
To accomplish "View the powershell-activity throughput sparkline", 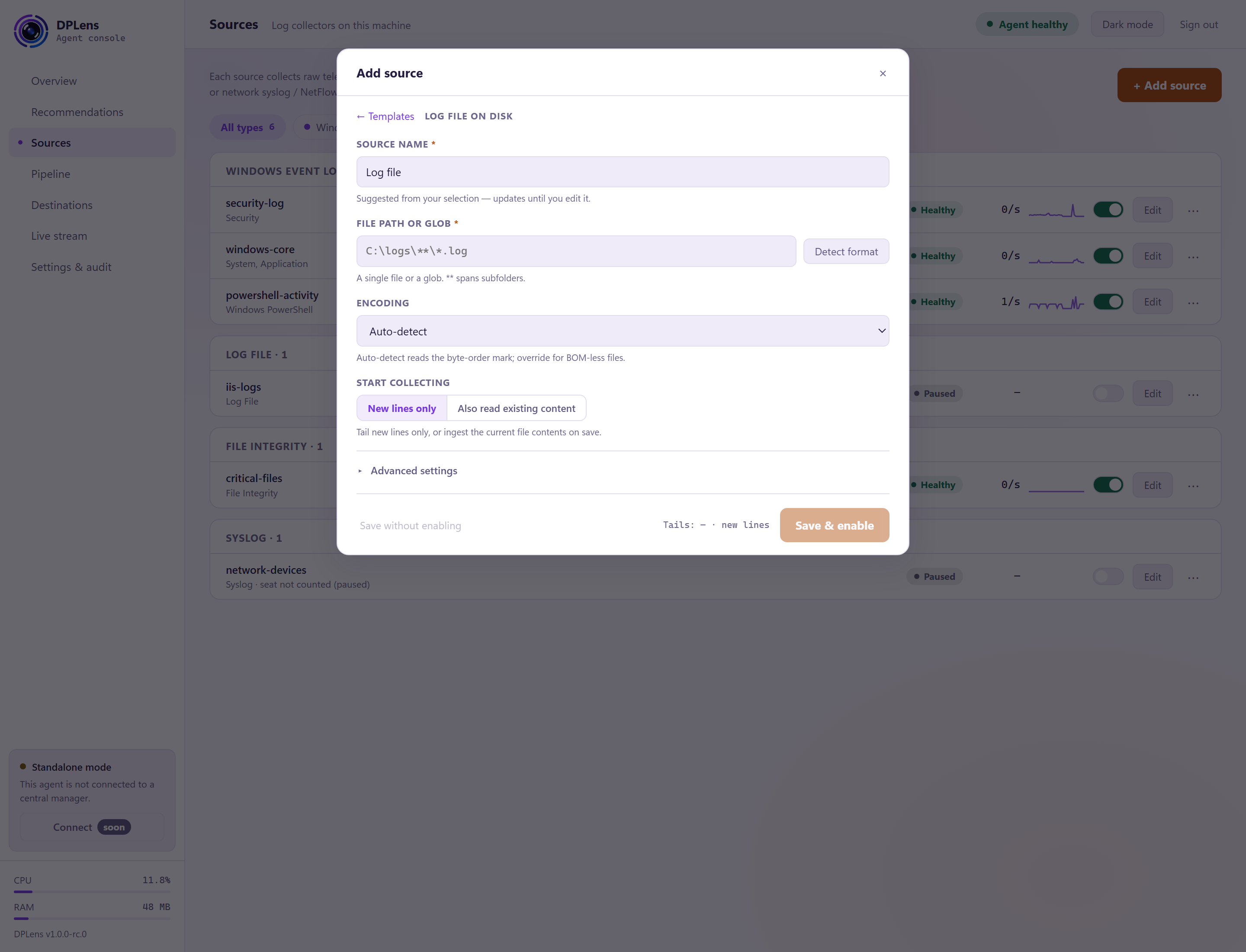I will pyautogui.click(x=1056, y=302).
